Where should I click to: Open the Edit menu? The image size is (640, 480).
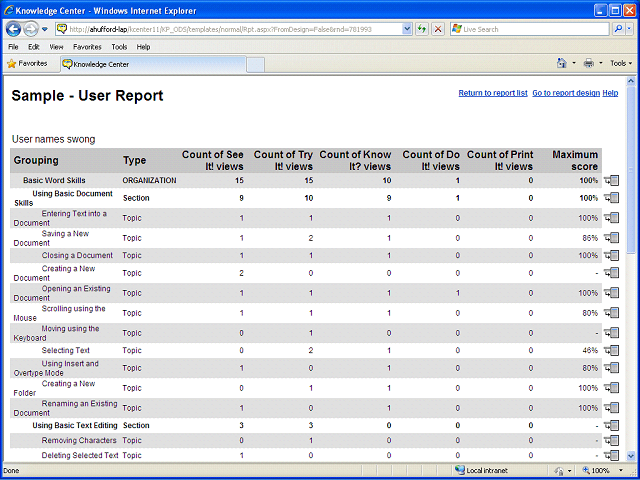[x=34, y=47]
